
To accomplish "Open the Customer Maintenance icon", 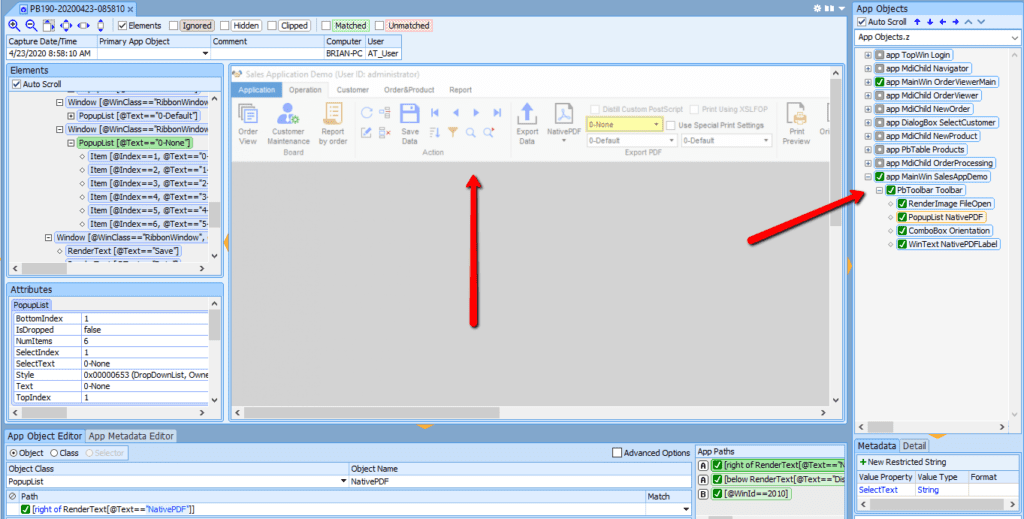I will (287, 114).
